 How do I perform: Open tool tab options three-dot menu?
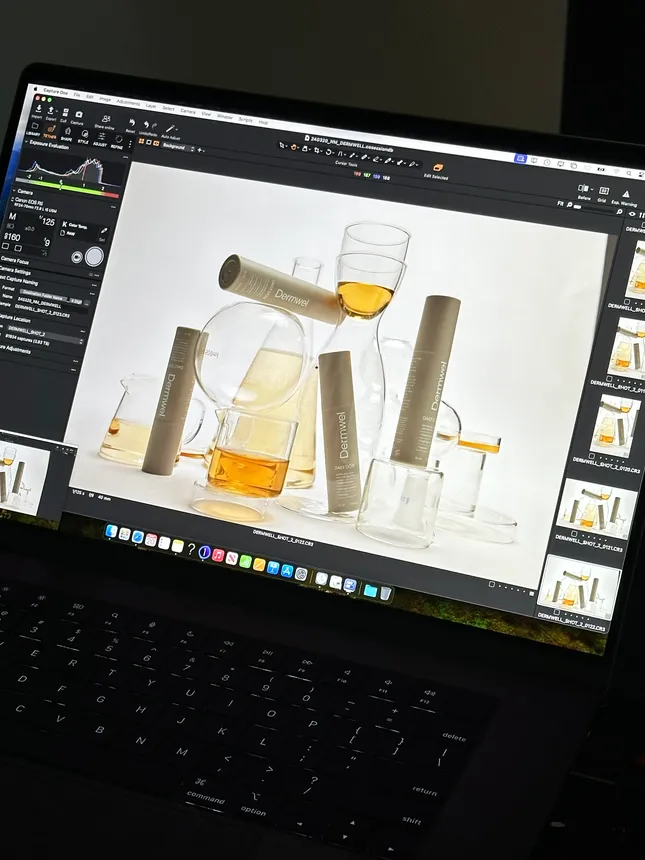(x=130, y=144)
